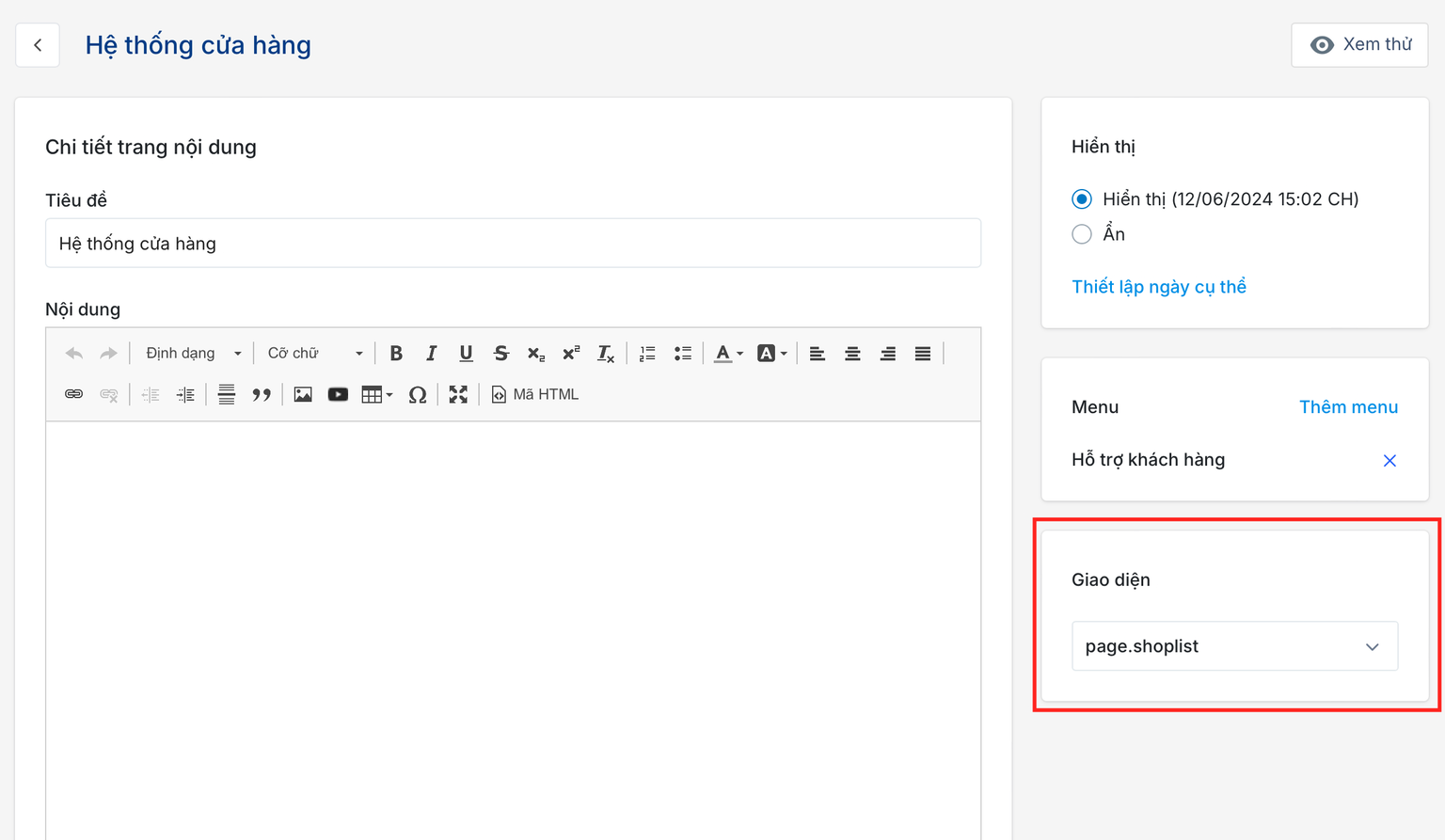Insert a blockquote
This screenshot has height=840, width=1445.
tap(262, 395)
